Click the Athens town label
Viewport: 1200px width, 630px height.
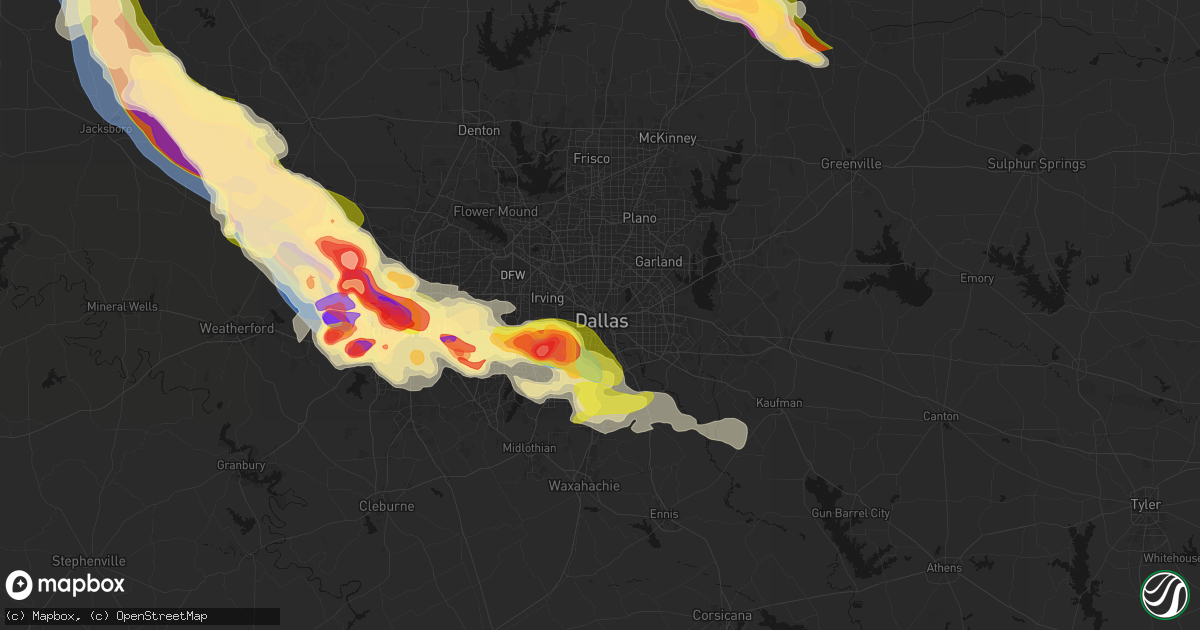tap(944, 568)
